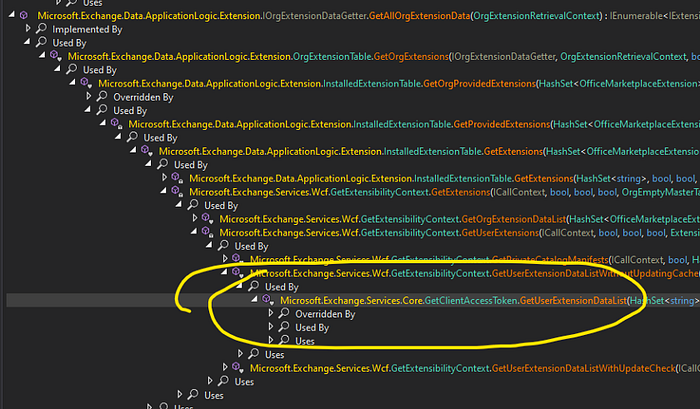The image size is (700, 409).
Task: Expand the GetUserExtensionDataListWithUpdateCheck node
Action: 225,368
